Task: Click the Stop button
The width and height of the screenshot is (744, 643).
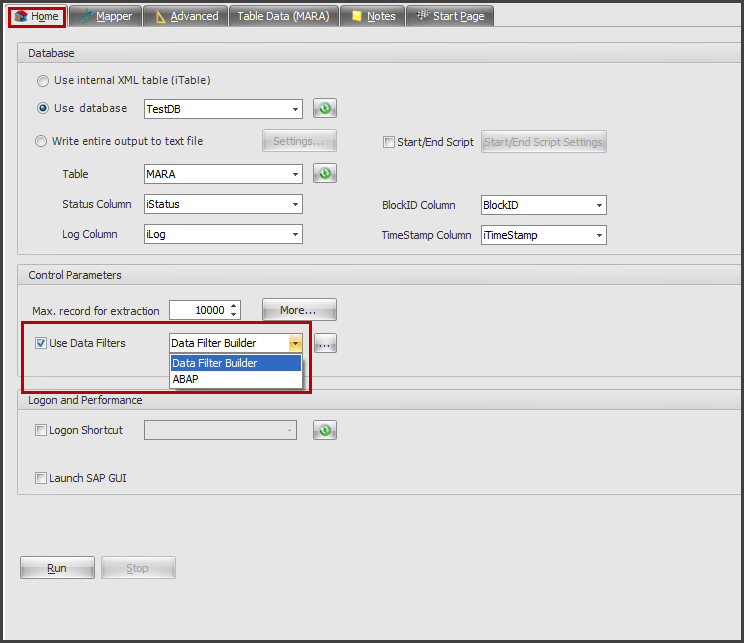Action: (x=138, y=568)
